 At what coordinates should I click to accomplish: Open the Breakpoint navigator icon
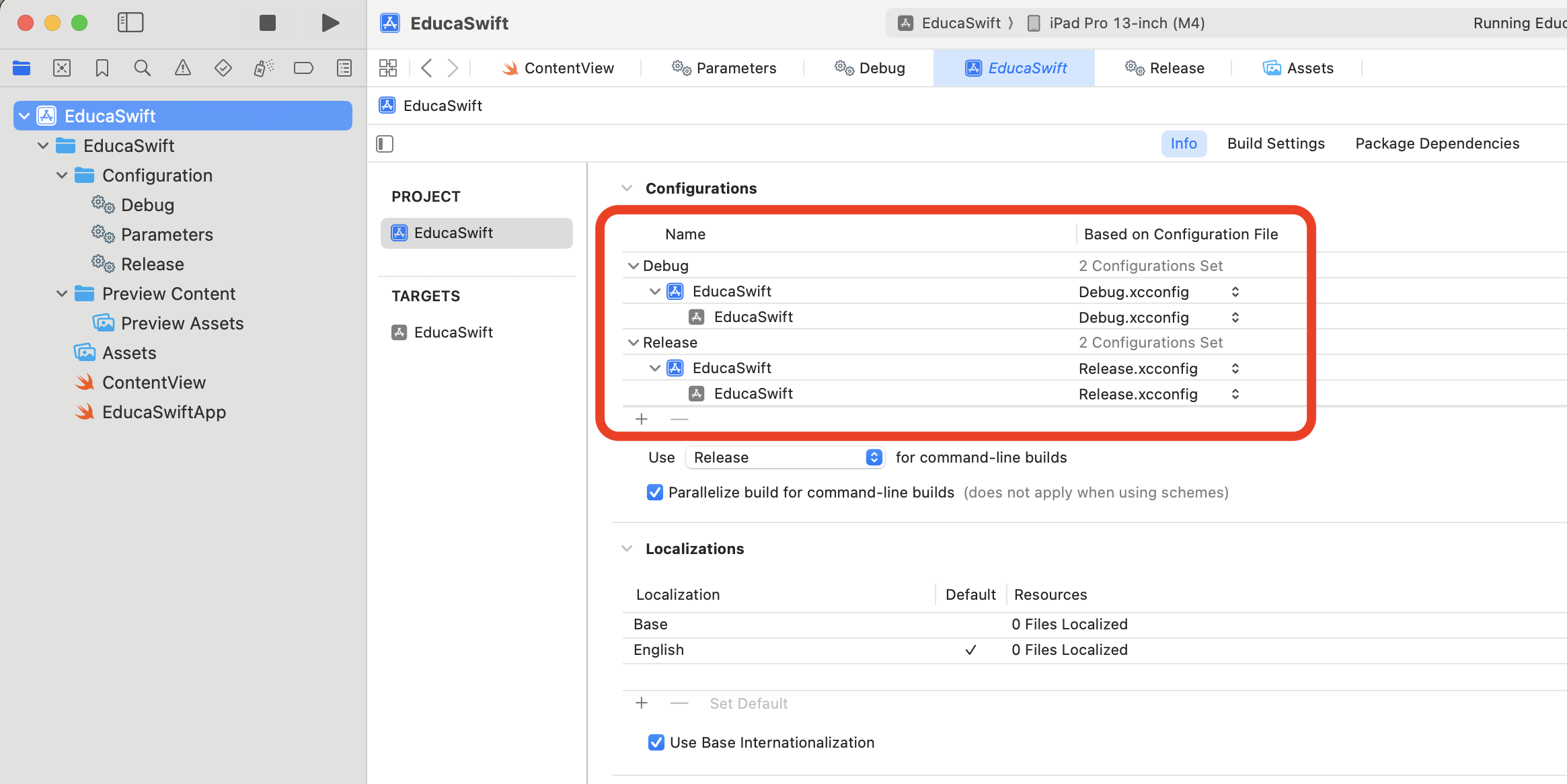[x=303, y=68]
